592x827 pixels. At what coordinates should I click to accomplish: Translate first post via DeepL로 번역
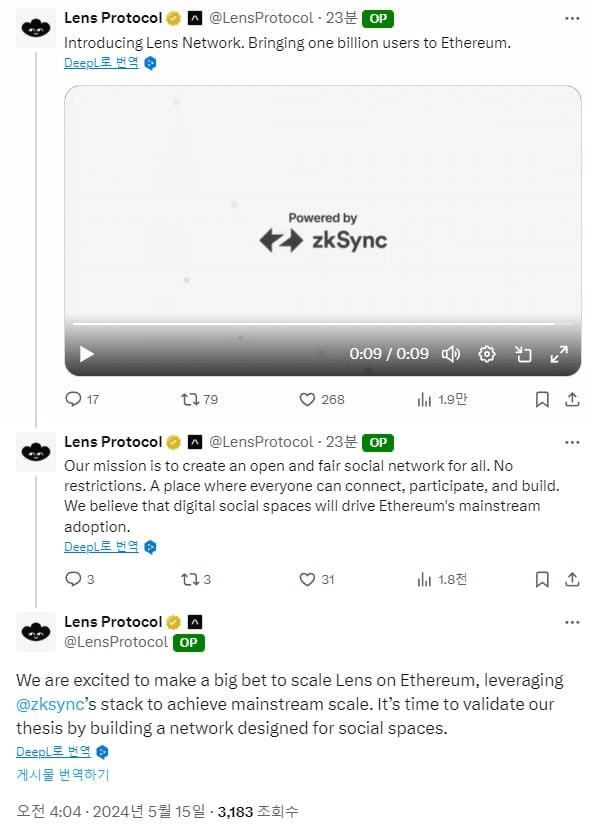[x=101, y=63]
